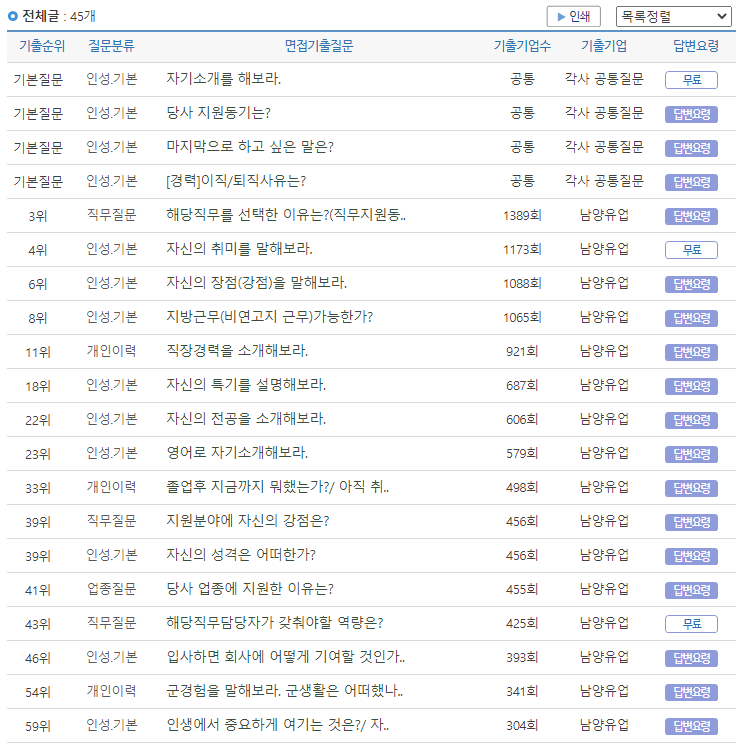Click 무료 button for 자기소개를 해보라
744x751 pixels.
tap(691, 80)
